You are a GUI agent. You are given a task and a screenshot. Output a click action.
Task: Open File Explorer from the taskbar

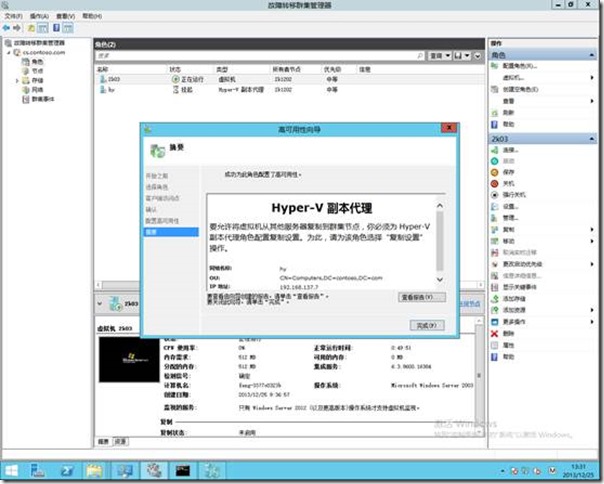point(95,471)
